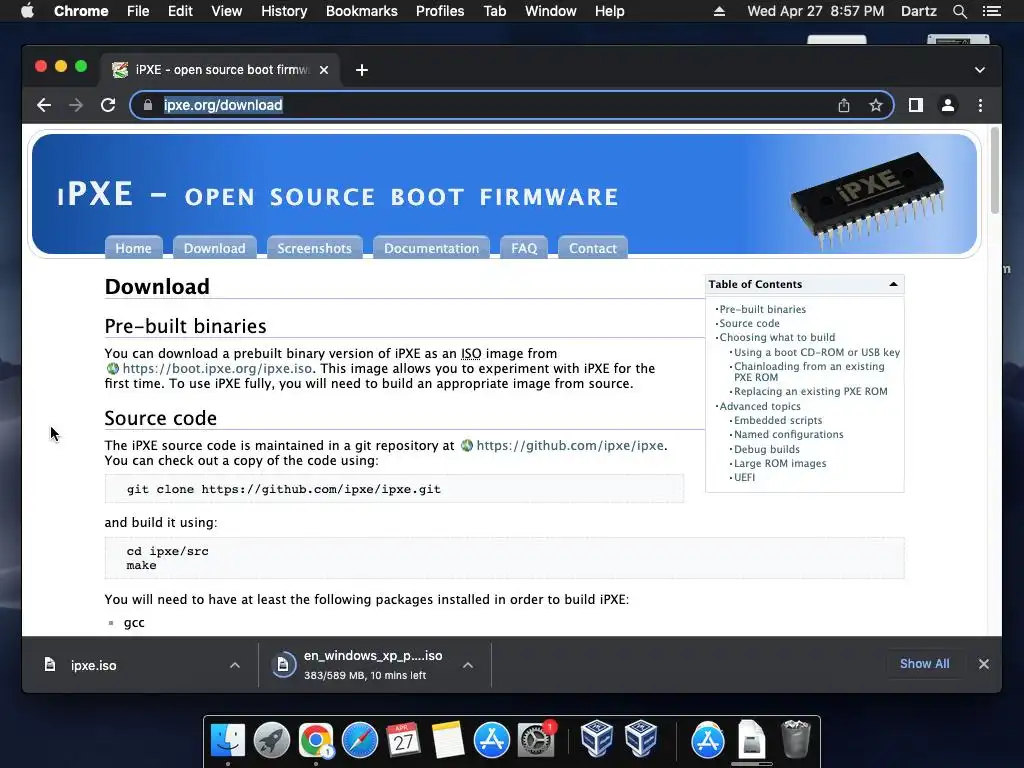Click Show All downloads
This screenshot has height=768, width=1024.
pos(924,664)
